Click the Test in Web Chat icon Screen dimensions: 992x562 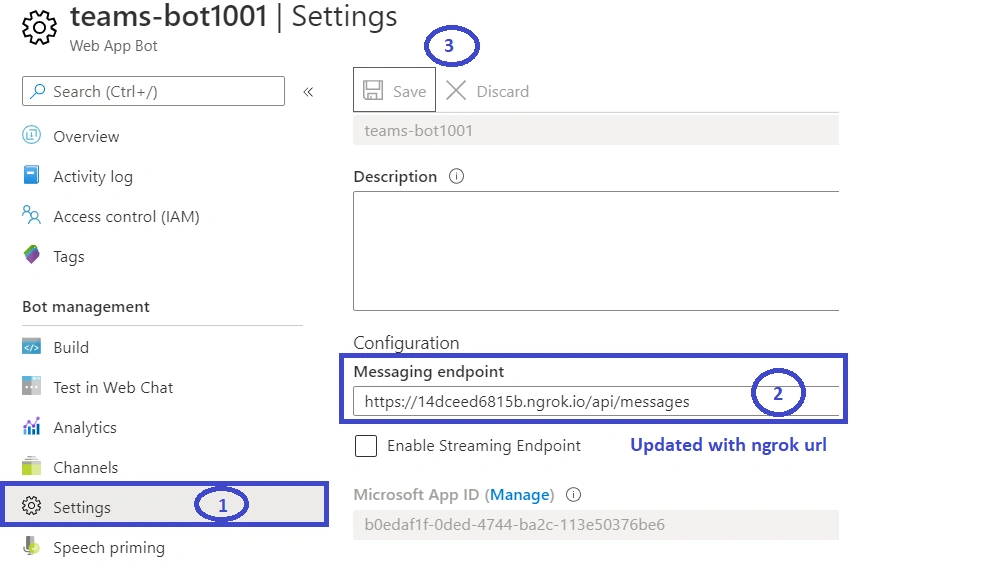click(32, 386)
